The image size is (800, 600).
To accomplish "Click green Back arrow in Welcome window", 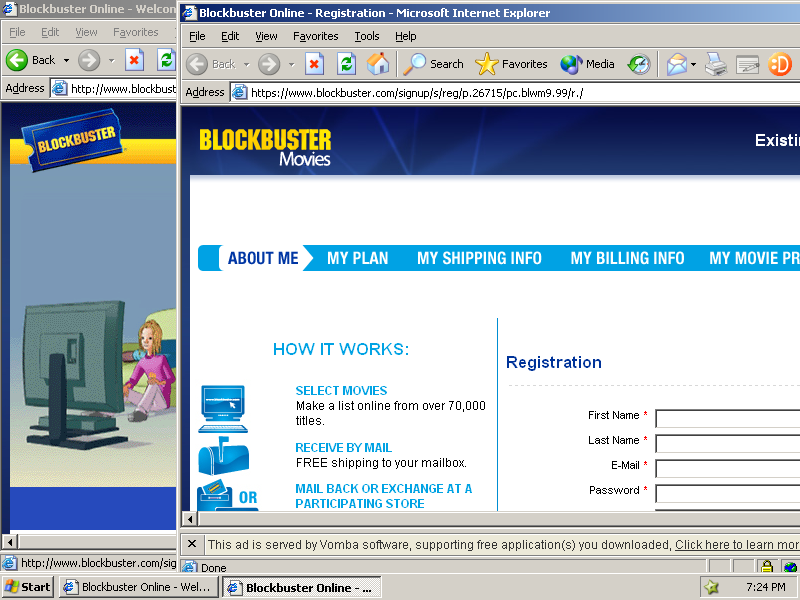I will tap(17, 60).
